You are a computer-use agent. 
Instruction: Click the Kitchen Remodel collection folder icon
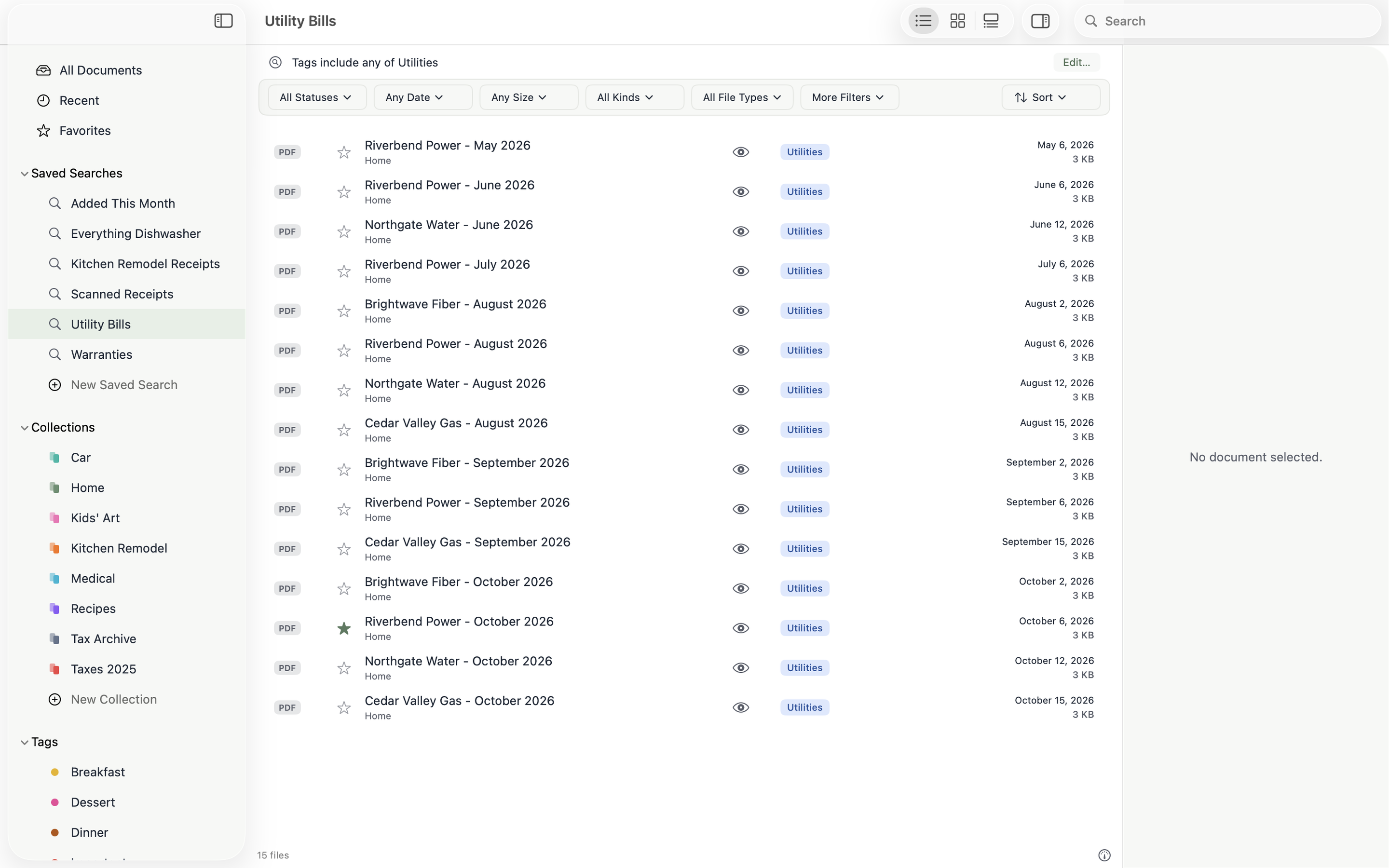click(54, 548)
